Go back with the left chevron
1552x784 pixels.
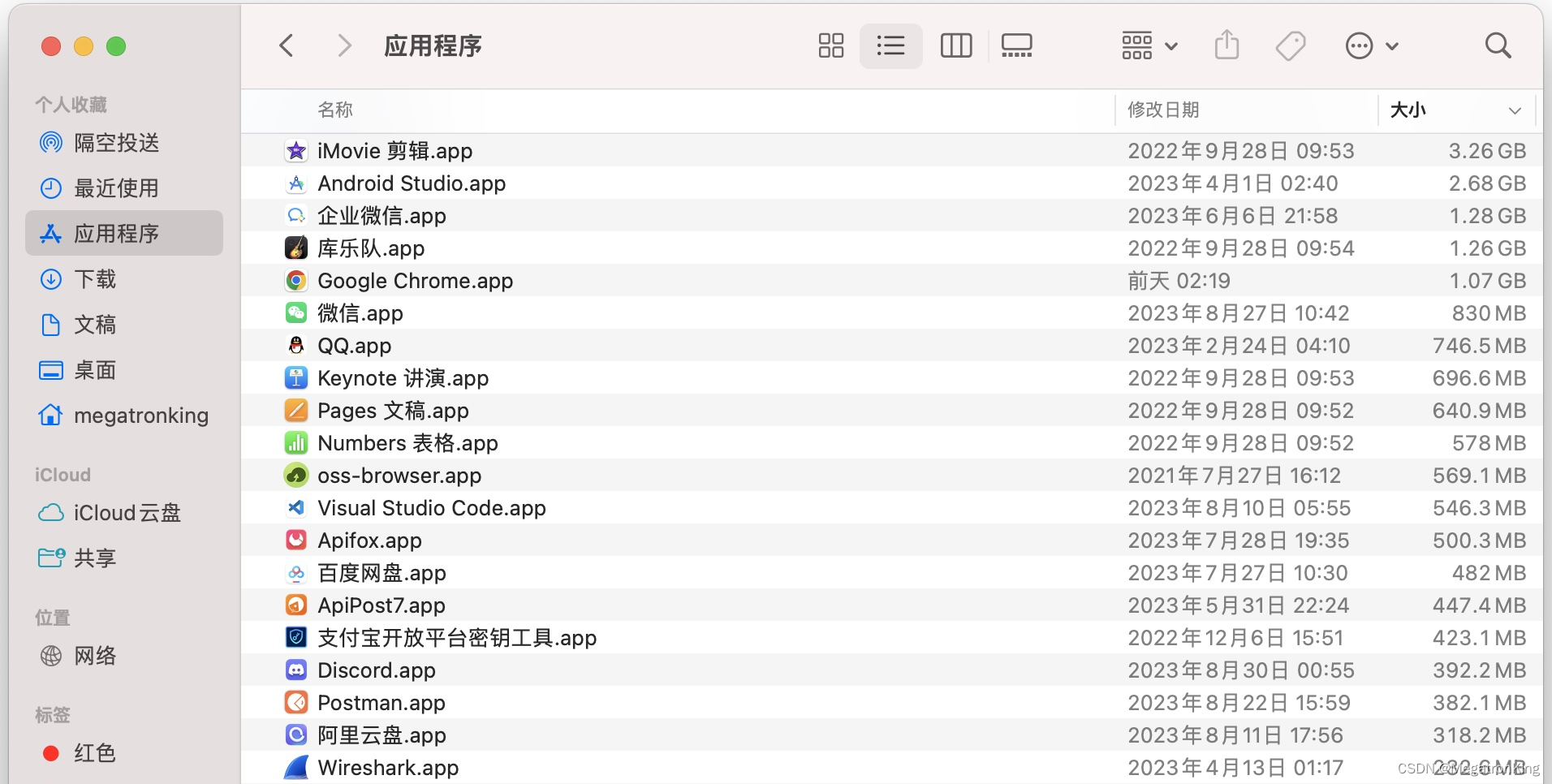click(286, 45)
